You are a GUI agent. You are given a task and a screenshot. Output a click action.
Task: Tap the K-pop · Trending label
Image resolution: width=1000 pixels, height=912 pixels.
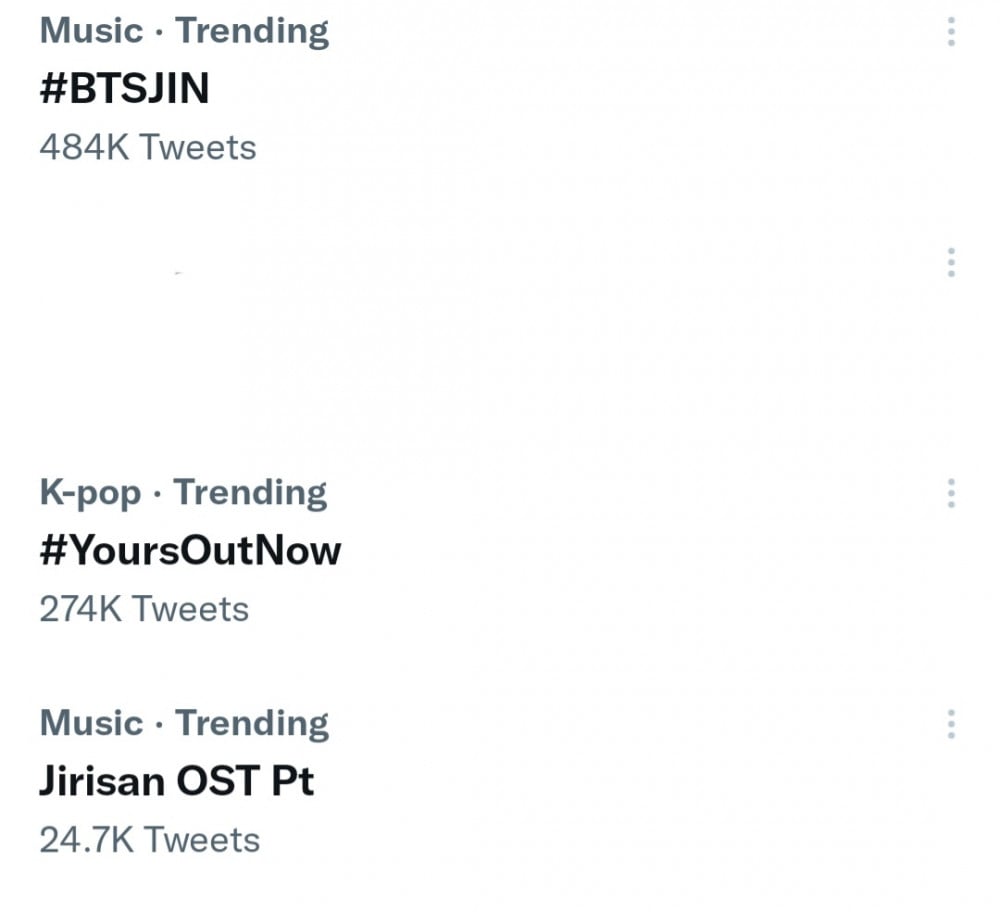click(183, 493)
